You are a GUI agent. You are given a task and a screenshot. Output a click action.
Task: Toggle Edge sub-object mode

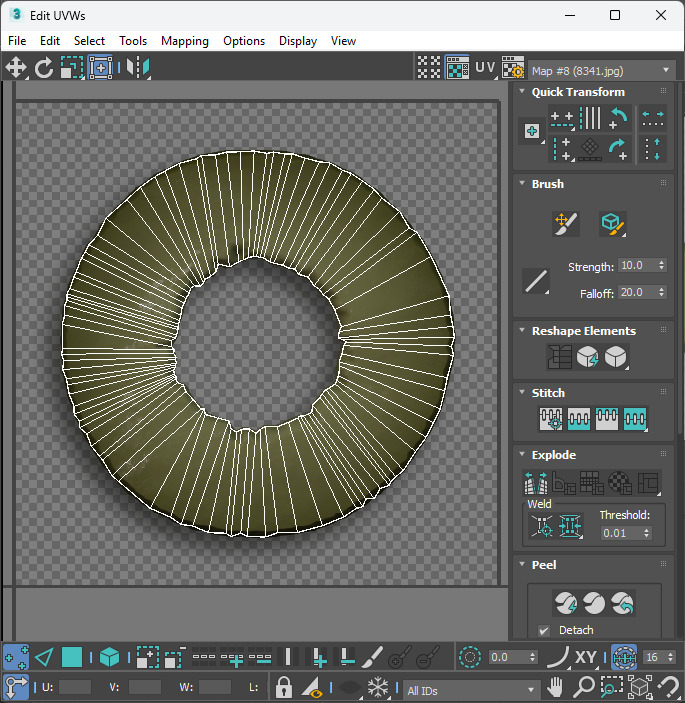pos(44,657)
